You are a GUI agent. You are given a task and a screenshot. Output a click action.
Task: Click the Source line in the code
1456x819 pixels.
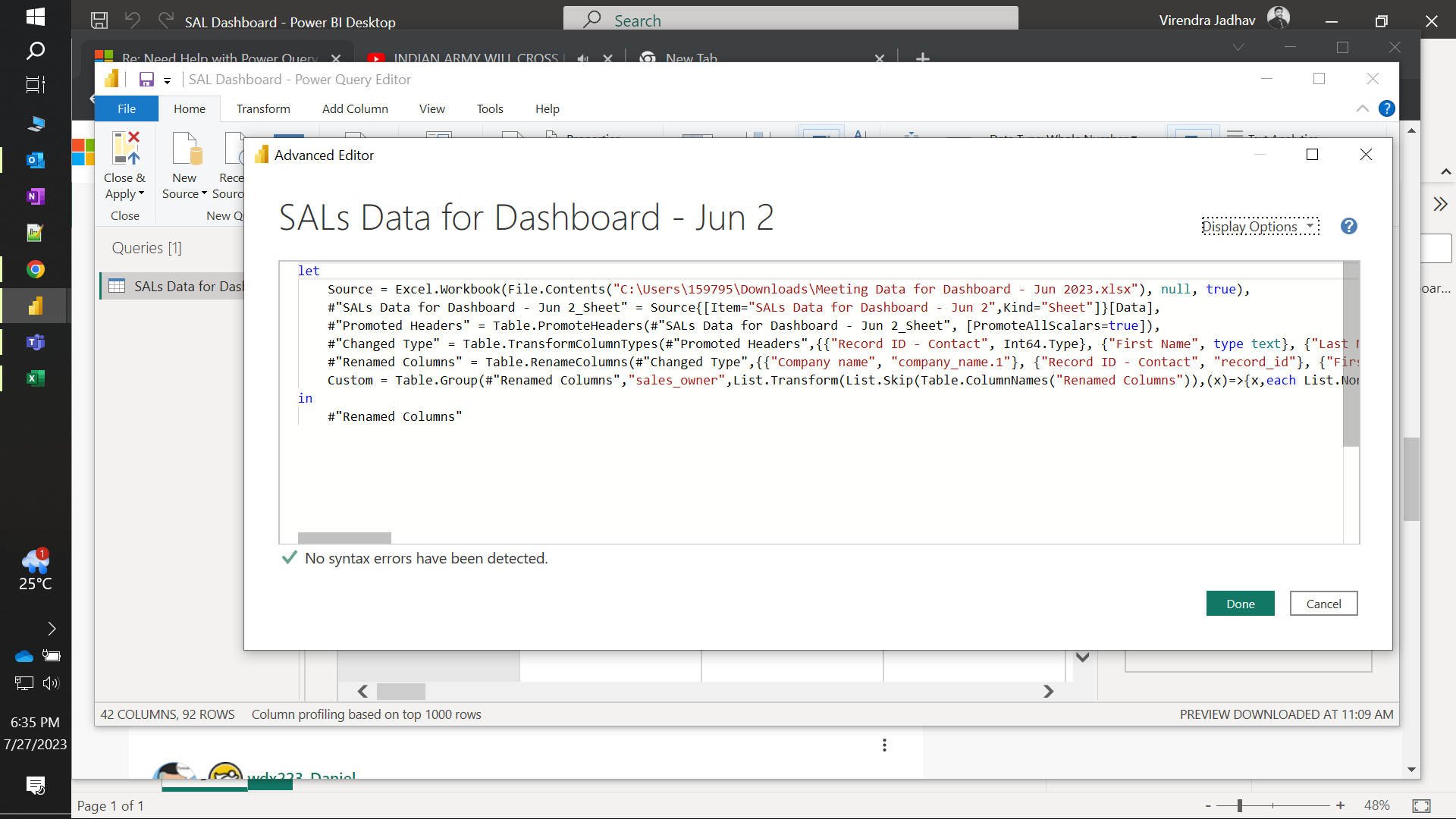pyautogui.click(x=789, y=289)
